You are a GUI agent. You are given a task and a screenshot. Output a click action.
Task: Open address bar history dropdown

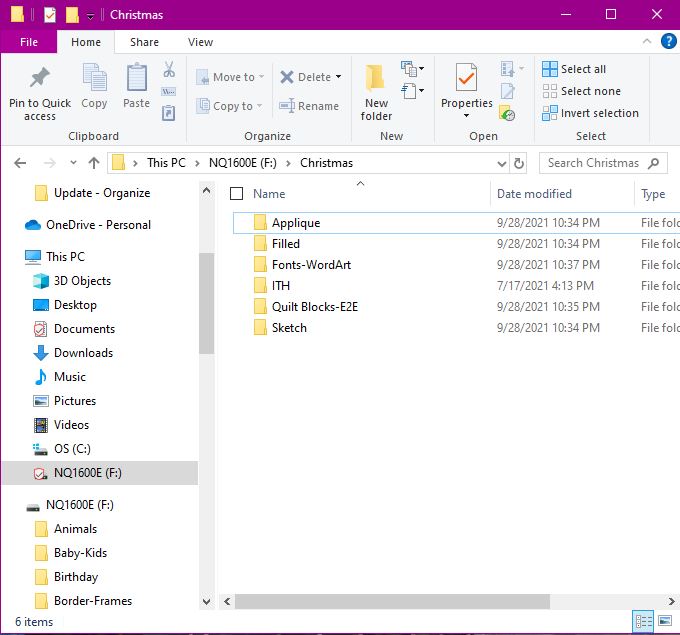tap(501, 164)
